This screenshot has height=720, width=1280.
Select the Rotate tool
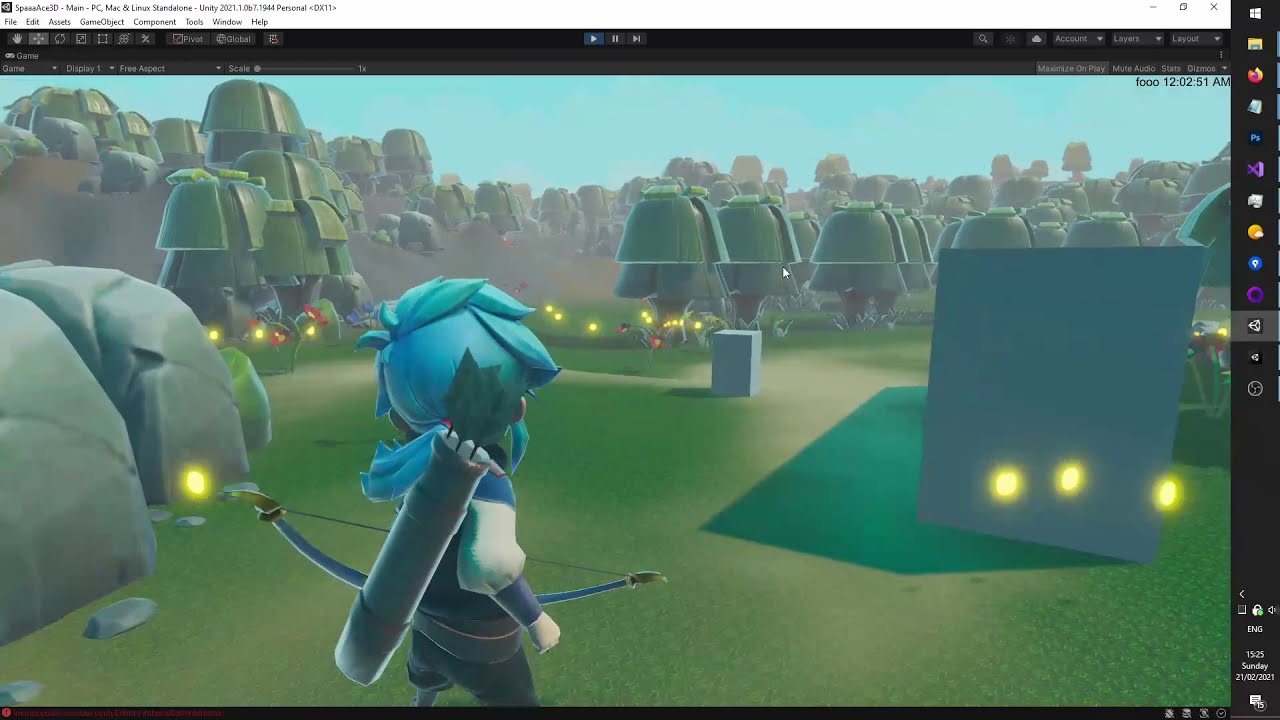60,39
